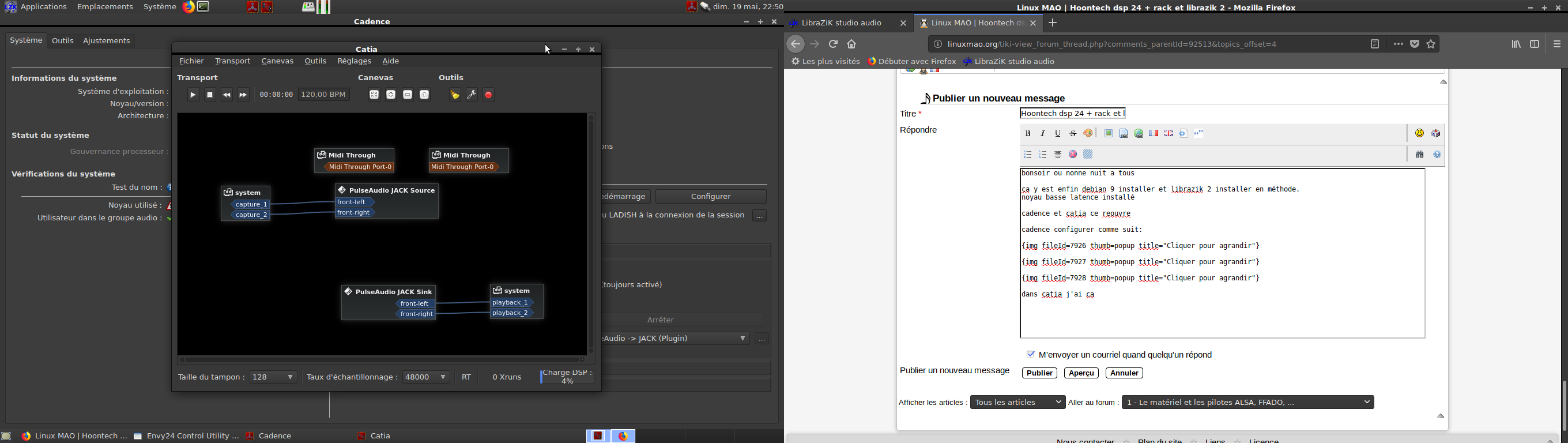Screen dimensions: 1568x443
Task: Click the red record tool icon
Action: click(489, 95)
